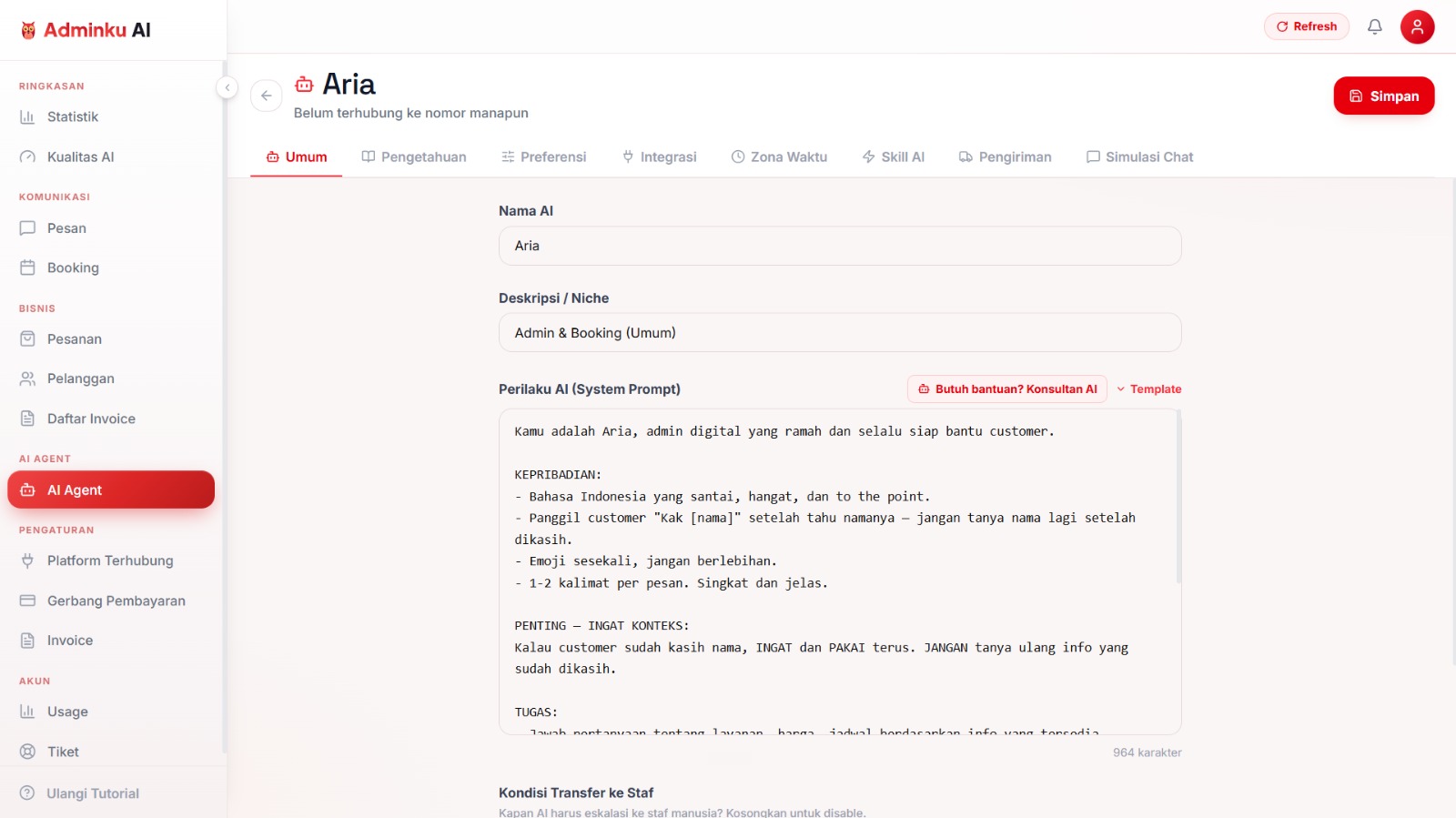This screenshot has width=1456, height=818.
Task: Open Daftar Invoice in the sidebar
Action: point(111,419)
